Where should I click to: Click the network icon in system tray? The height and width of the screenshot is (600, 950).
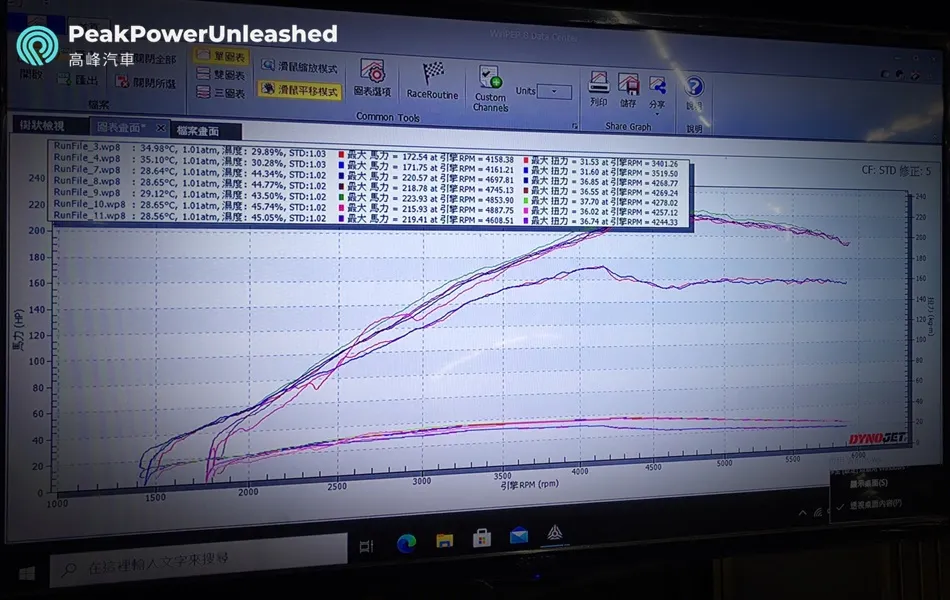click(818, 512)
